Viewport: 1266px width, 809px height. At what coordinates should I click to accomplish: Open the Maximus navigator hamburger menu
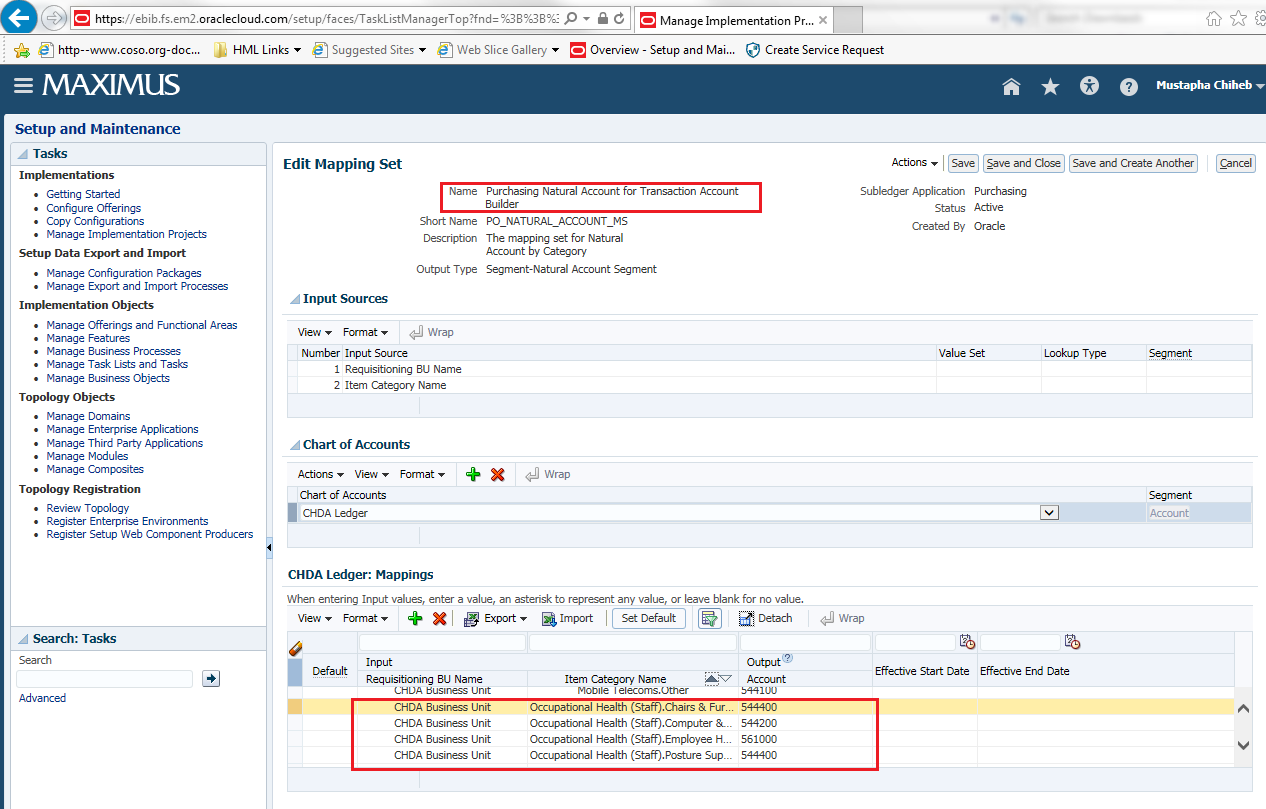(24, 86)
